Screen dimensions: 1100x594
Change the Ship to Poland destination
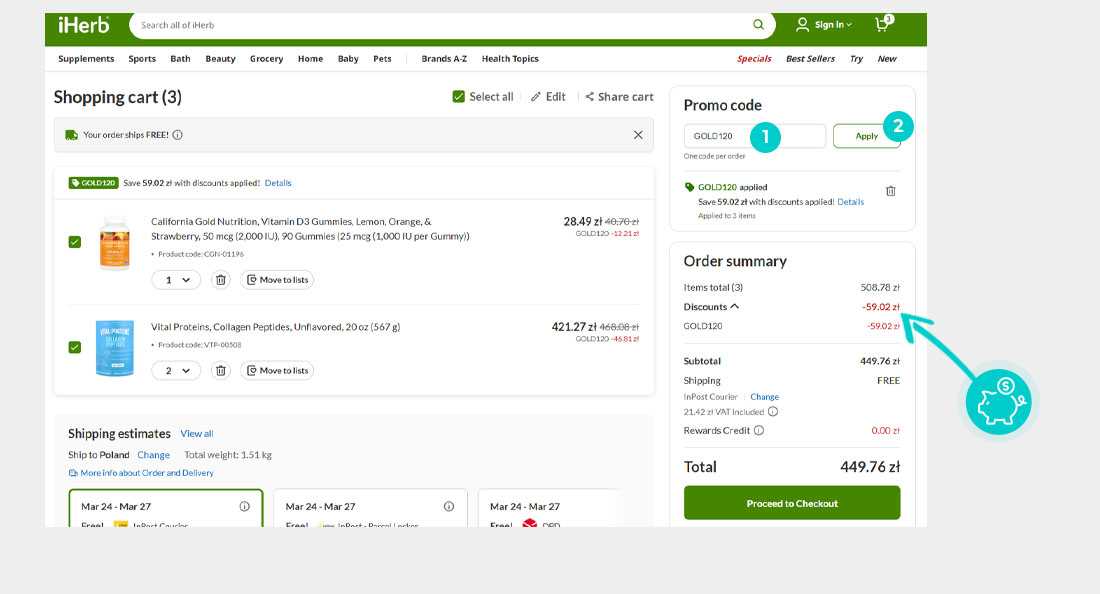tap(153, 454)
